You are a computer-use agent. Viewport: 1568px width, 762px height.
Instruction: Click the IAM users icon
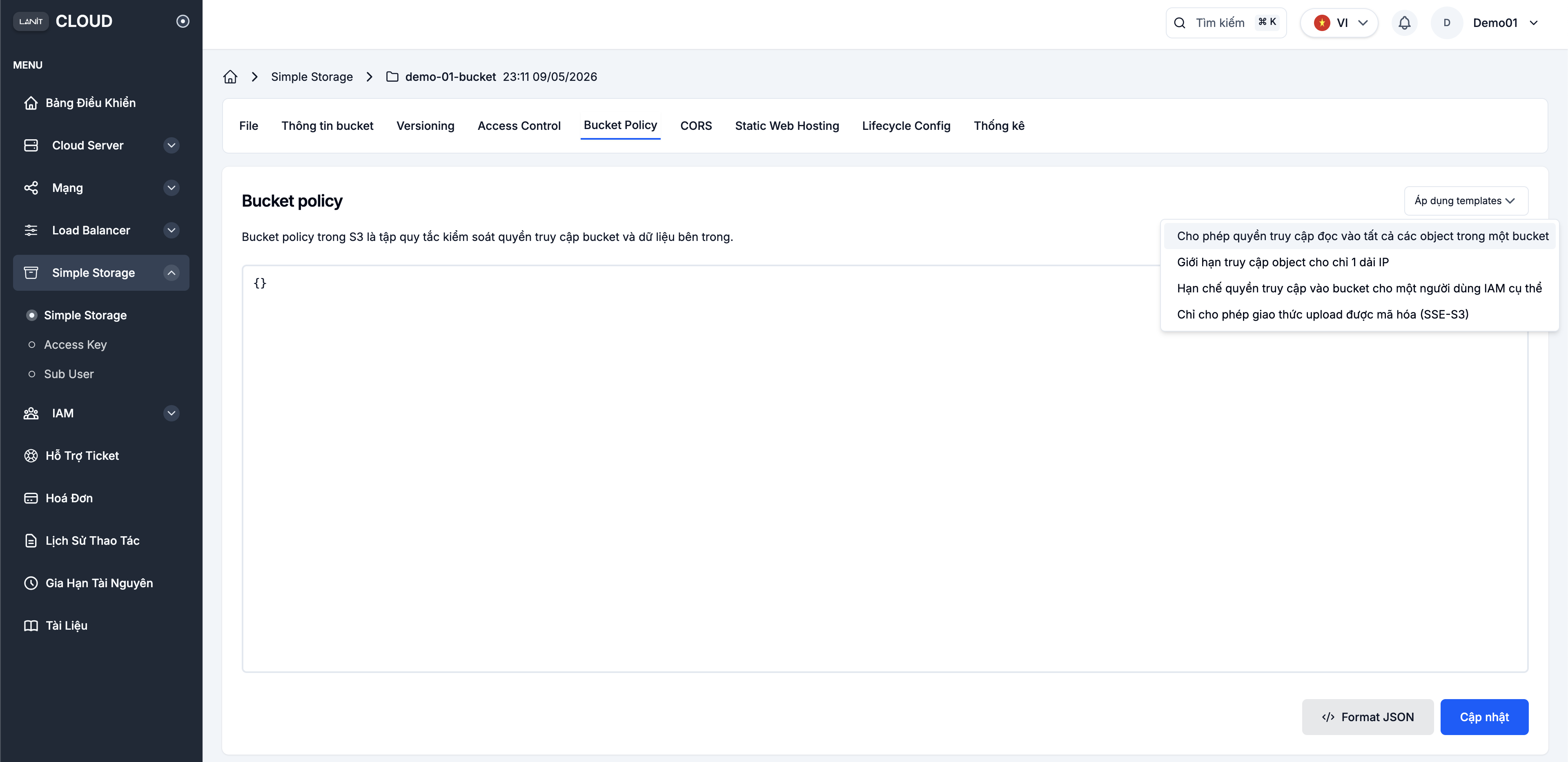click(x=31, y=413)
